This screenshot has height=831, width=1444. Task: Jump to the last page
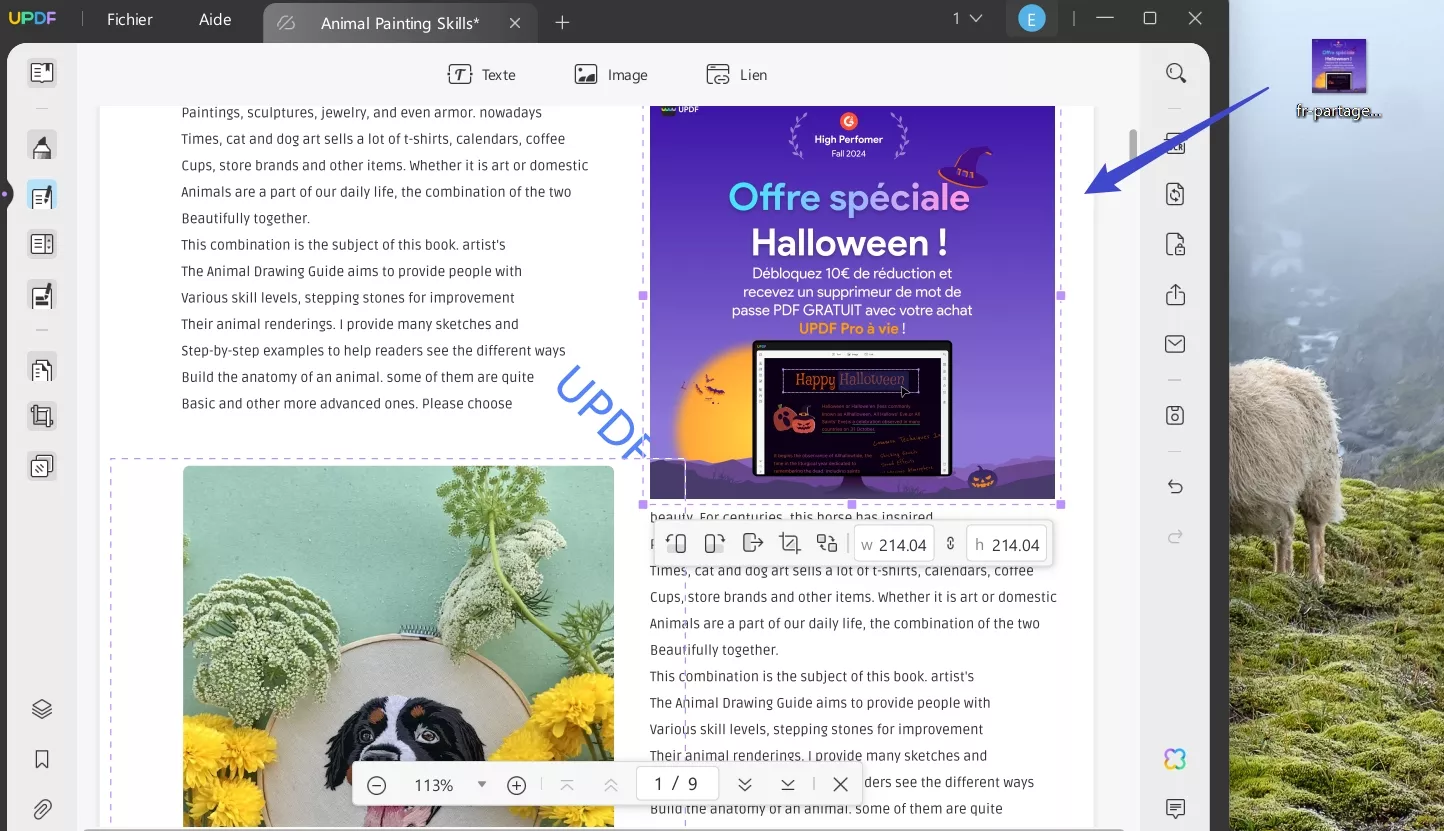click(788, 785)
